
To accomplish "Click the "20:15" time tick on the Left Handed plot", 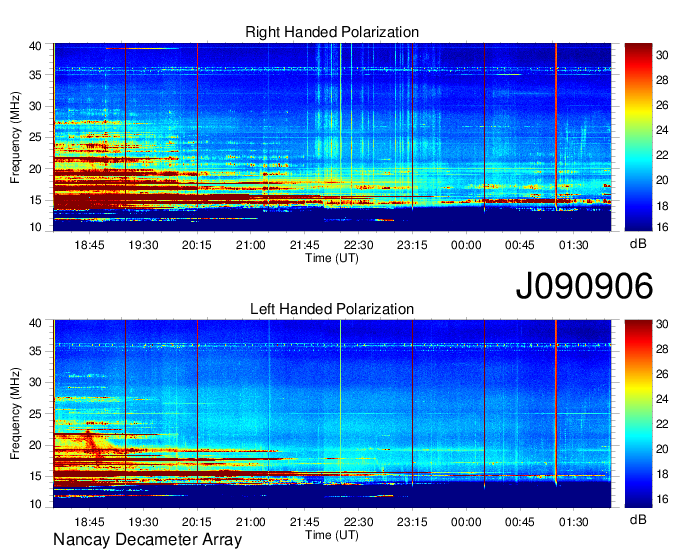I will [x=197, y=522].
